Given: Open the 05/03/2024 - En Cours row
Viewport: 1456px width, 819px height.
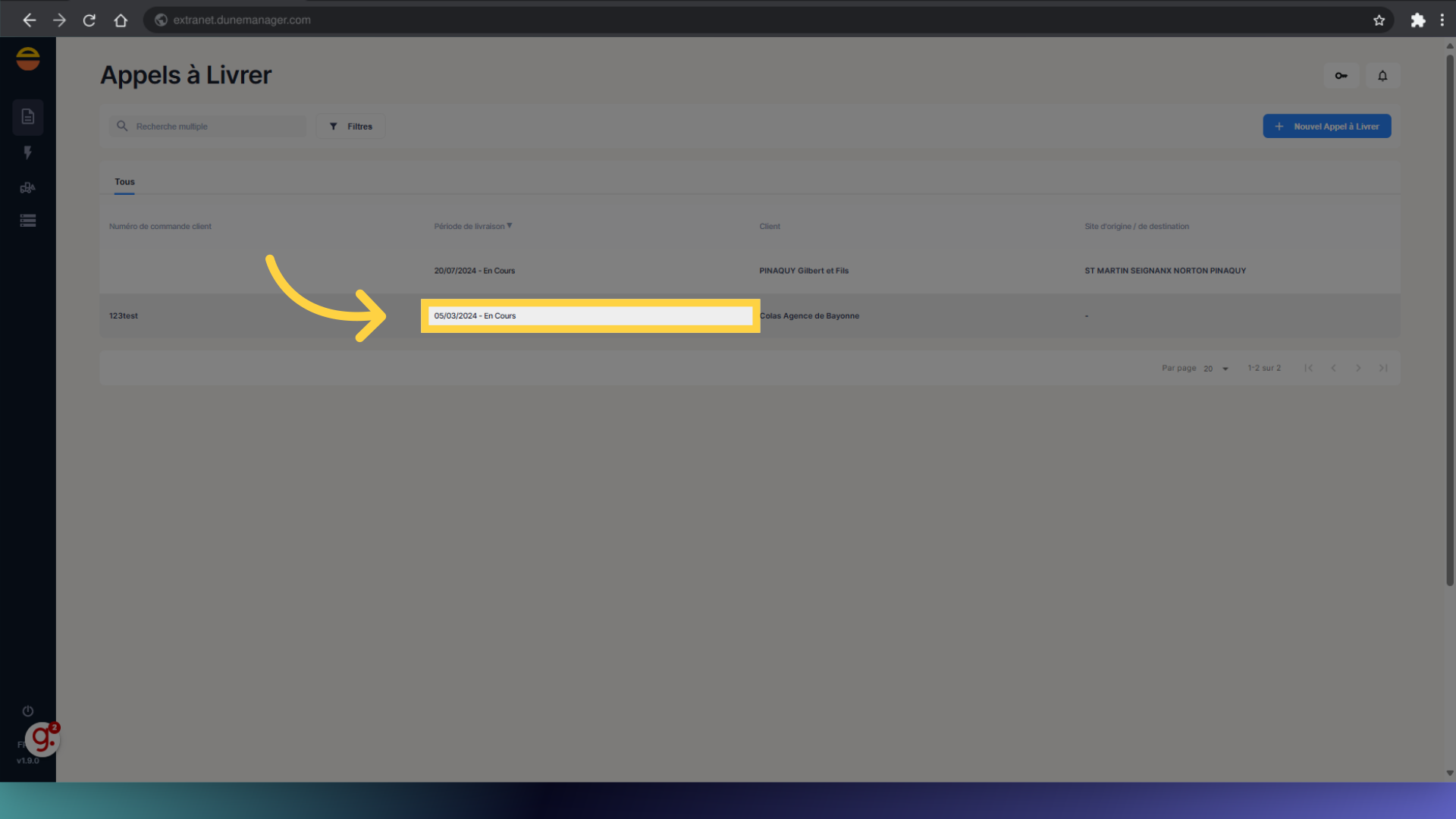Looking at the screenshot, I should [589, 315].
